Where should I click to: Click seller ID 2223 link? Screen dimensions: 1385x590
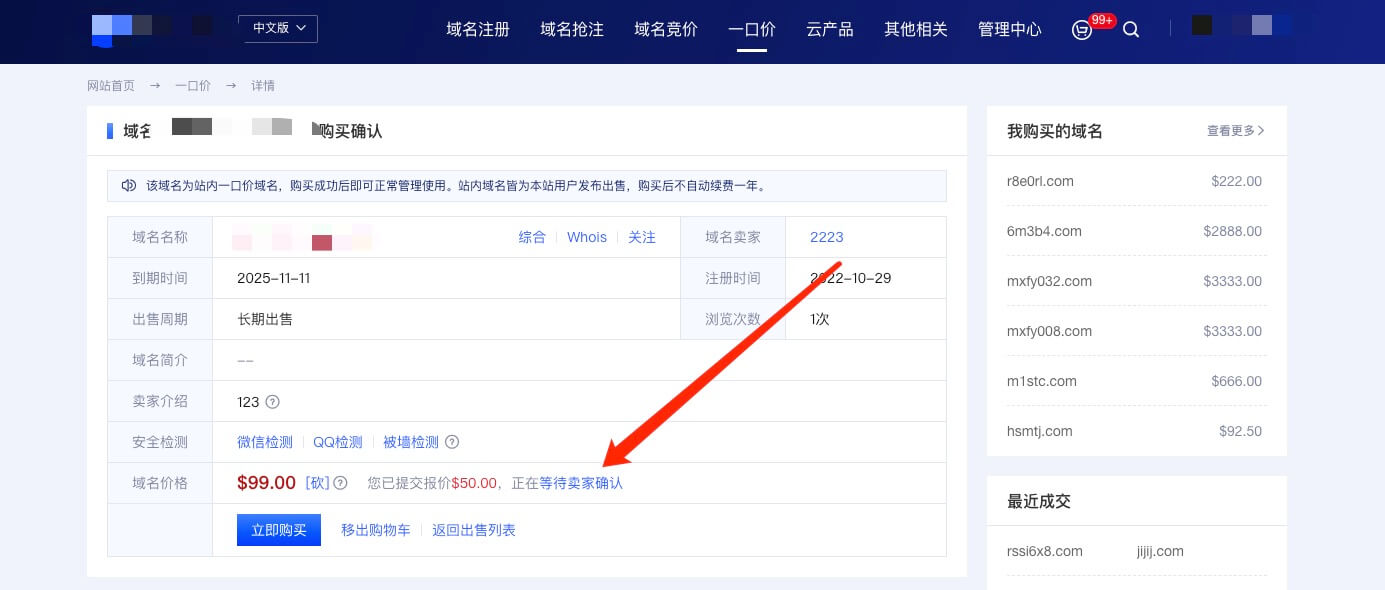827,237
